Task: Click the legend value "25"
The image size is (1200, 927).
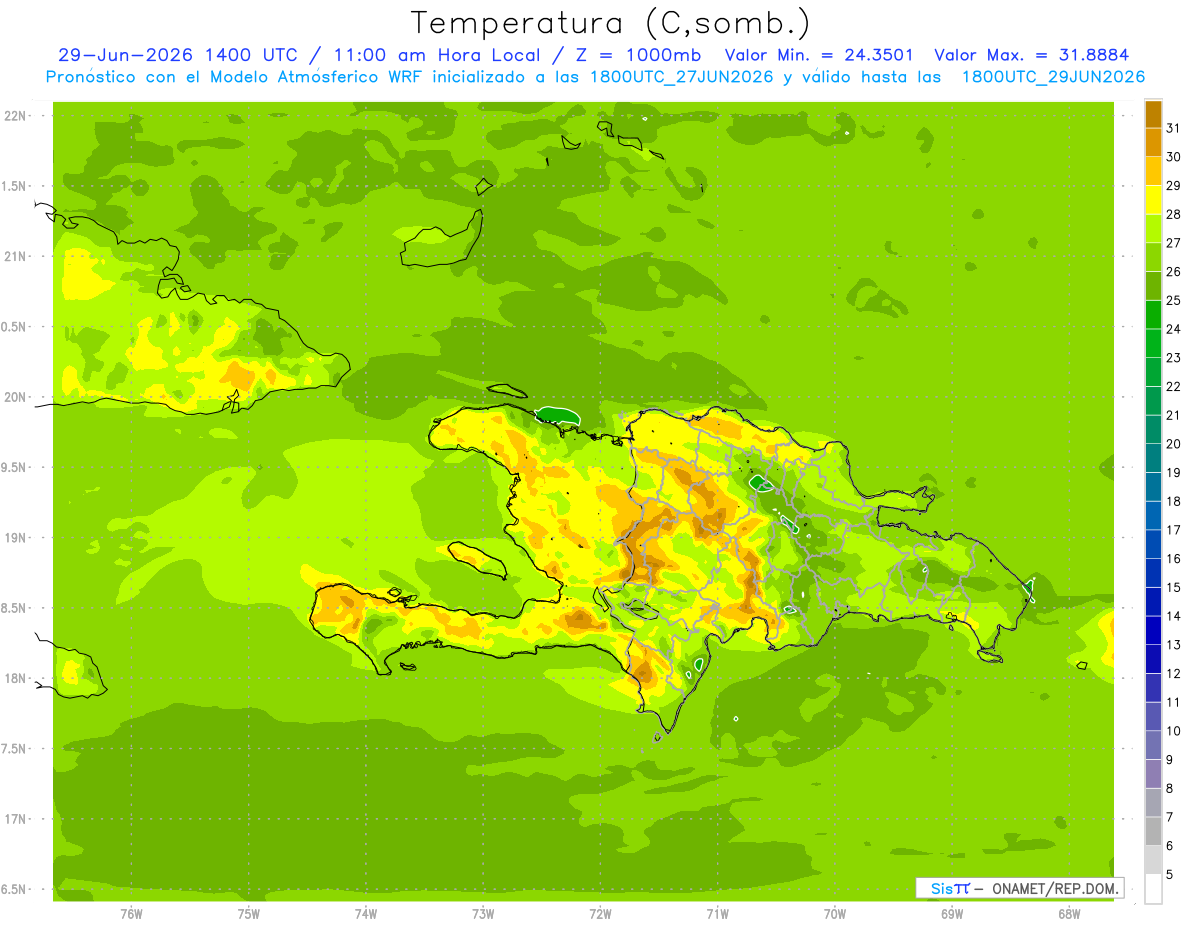Action: [x=1174, y=300]
